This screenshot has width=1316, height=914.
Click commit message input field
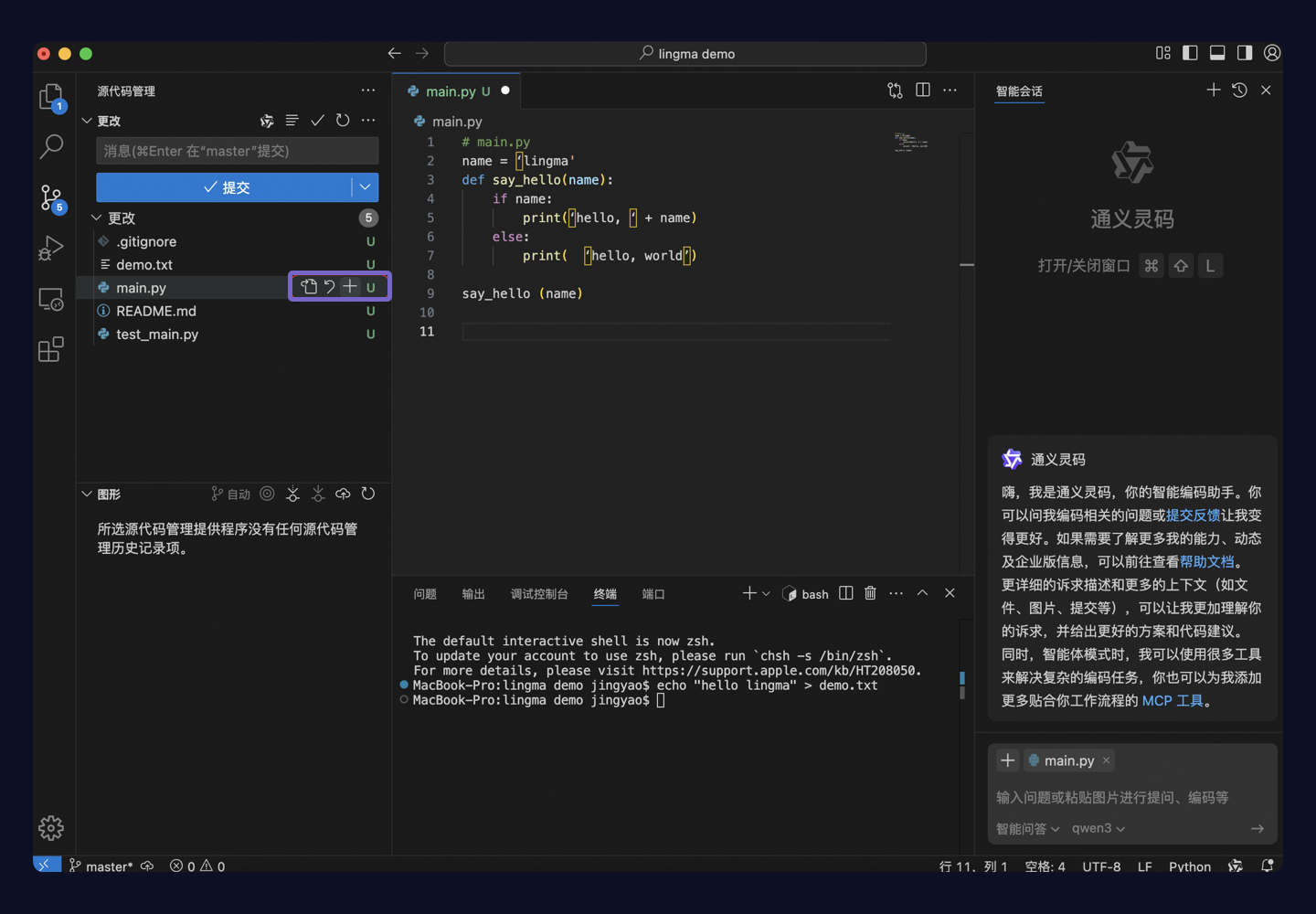238,151
